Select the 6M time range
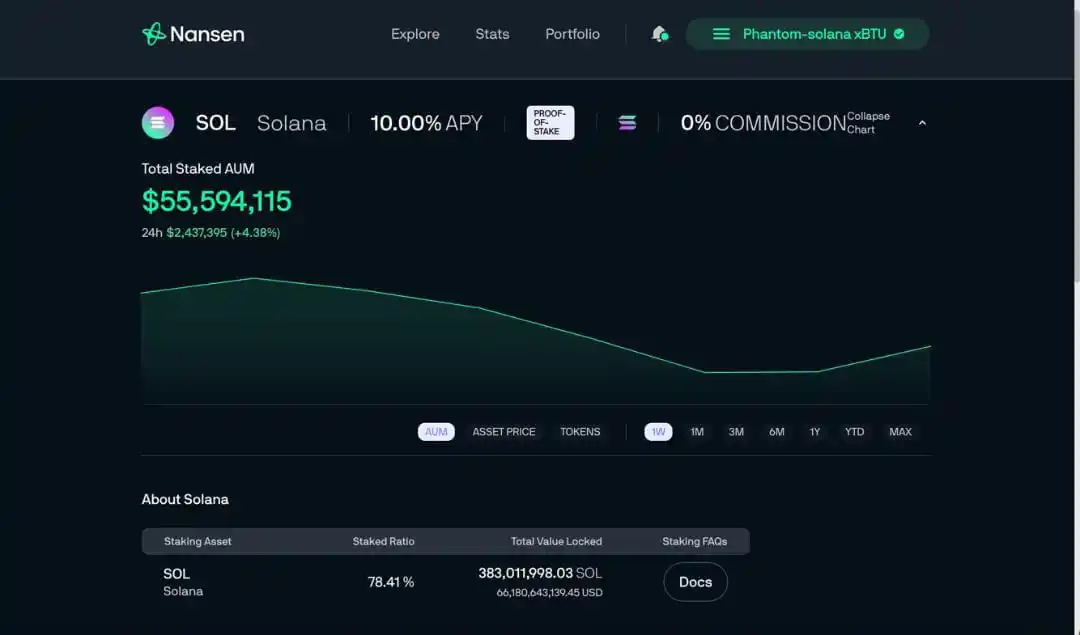 776,432
